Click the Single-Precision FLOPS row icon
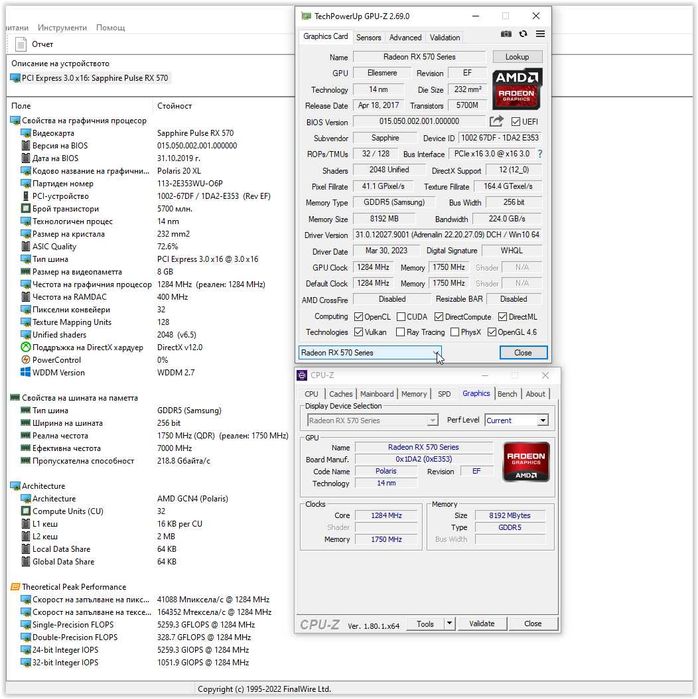 [25, 625]
